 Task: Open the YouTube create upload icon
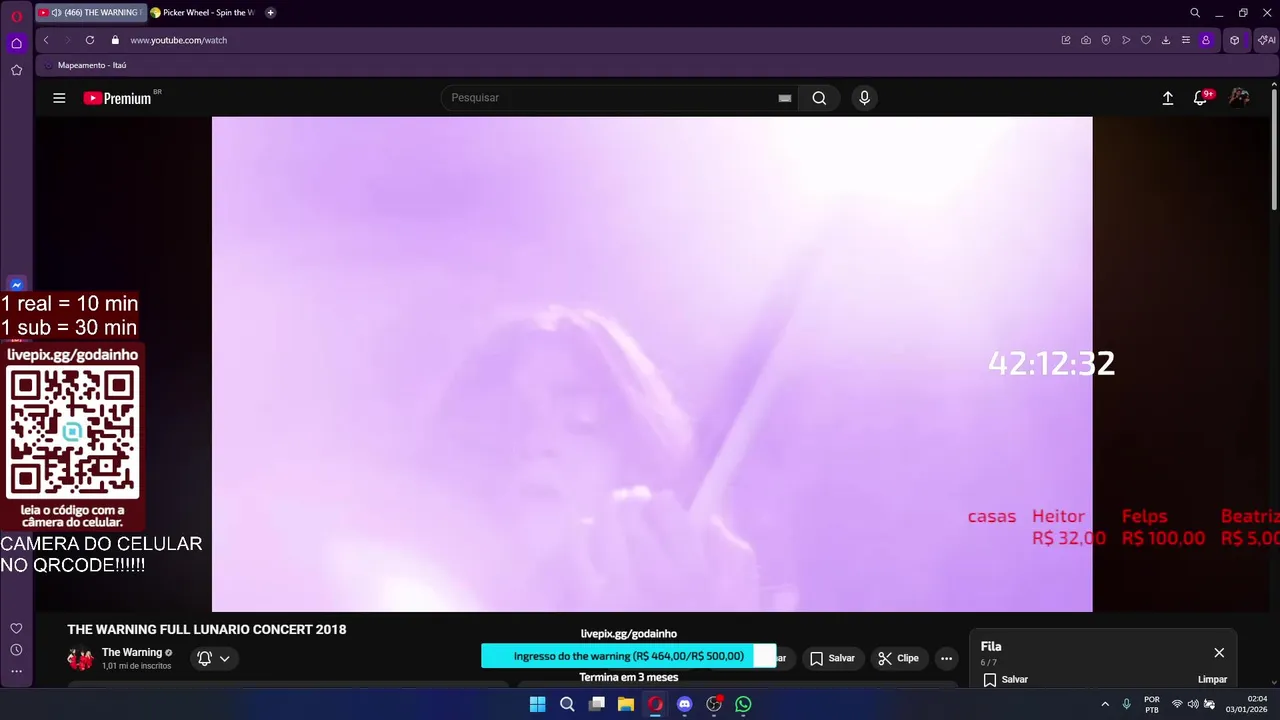tap(1167, 98)
